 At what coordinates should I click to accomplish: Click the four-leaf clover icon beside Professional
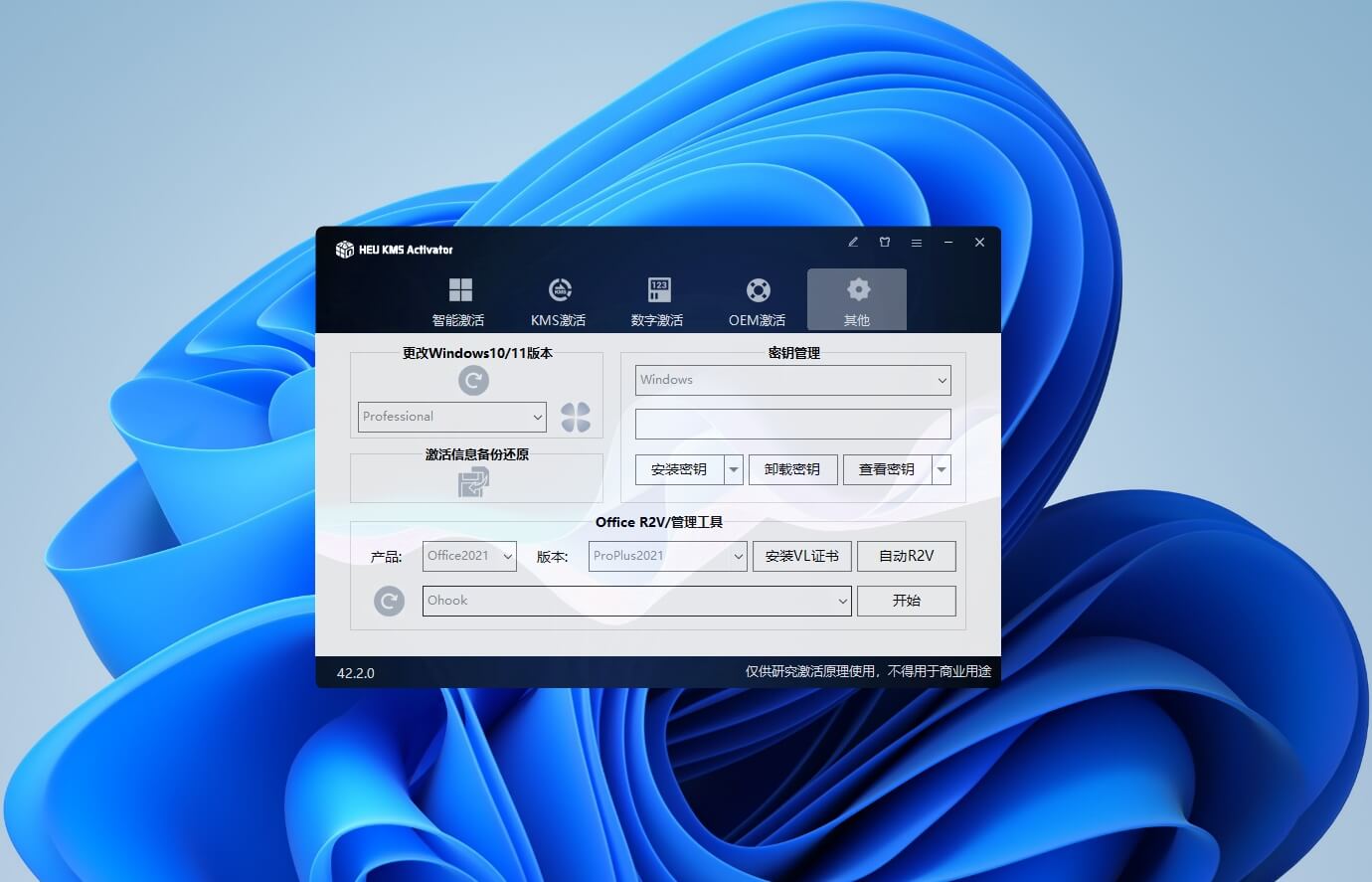575,417
